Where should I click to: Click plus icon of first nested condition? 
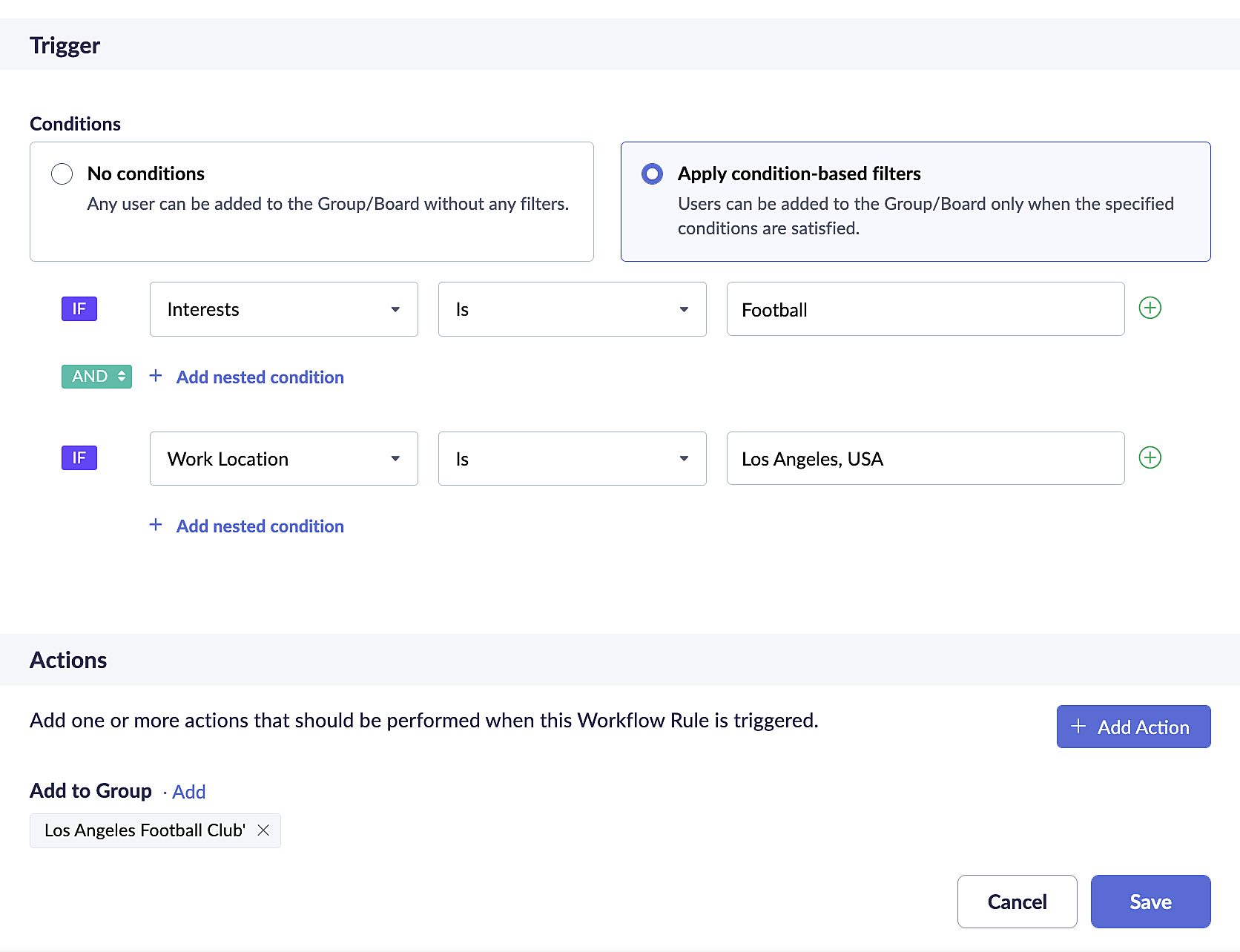(x=156, y=376)
